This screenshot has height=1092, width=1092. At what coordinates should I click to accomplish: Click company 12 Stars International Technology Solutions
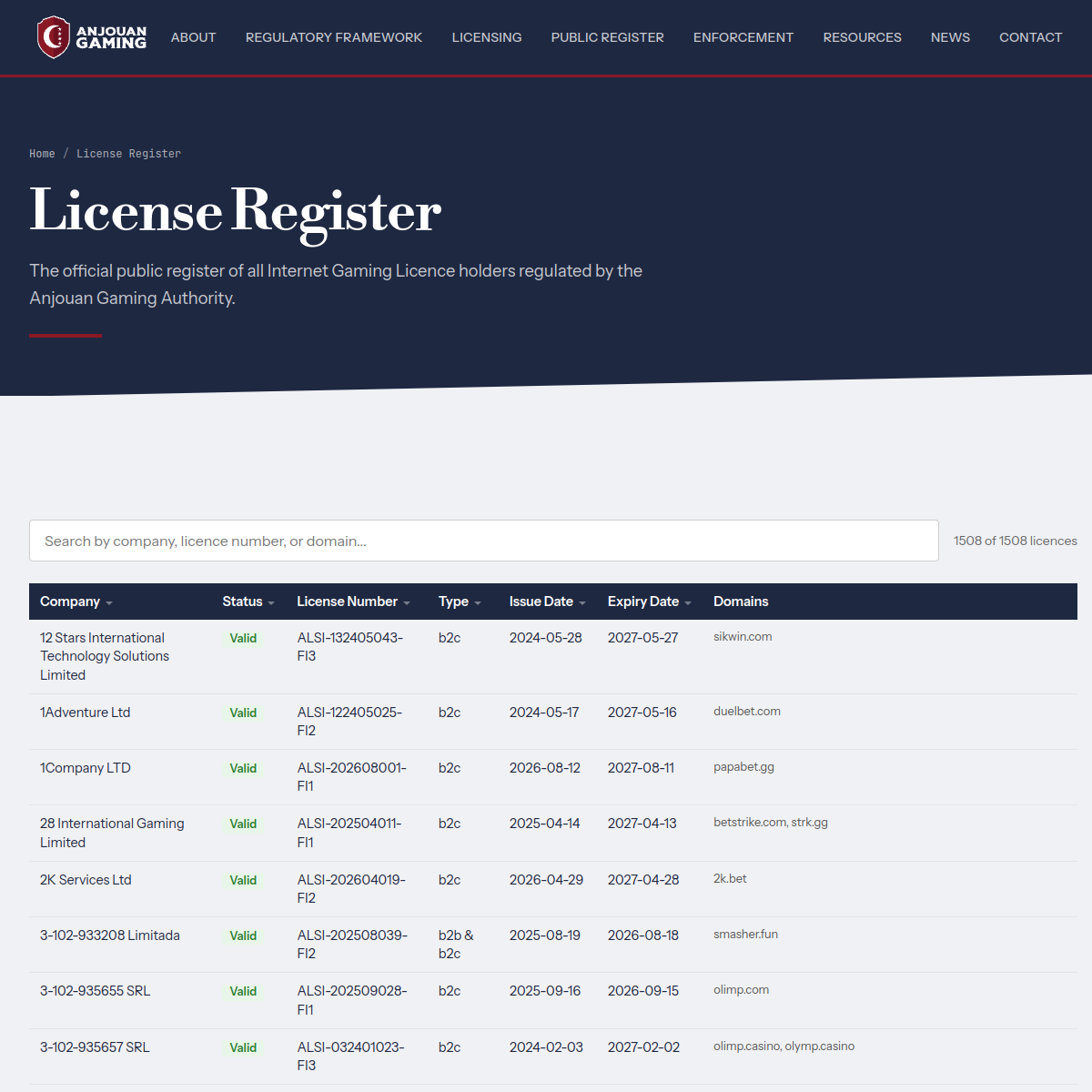point(105,656)
